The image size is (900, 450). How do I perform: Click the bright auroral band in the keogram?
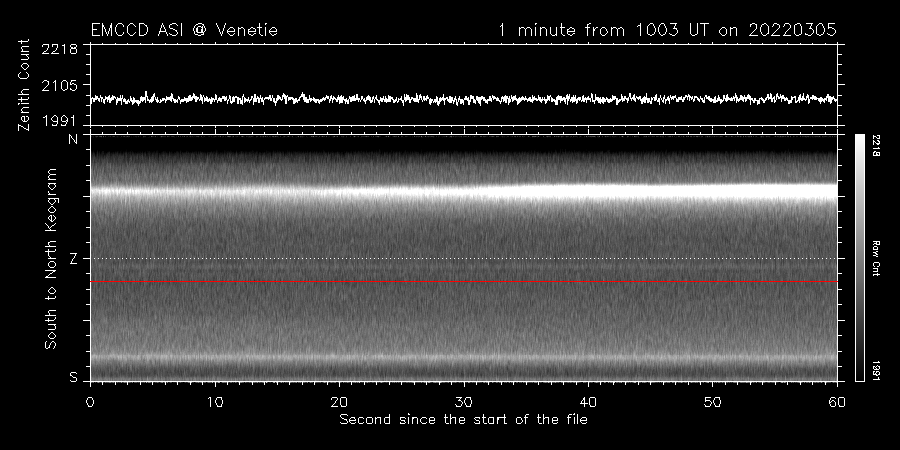pos(464,191)
